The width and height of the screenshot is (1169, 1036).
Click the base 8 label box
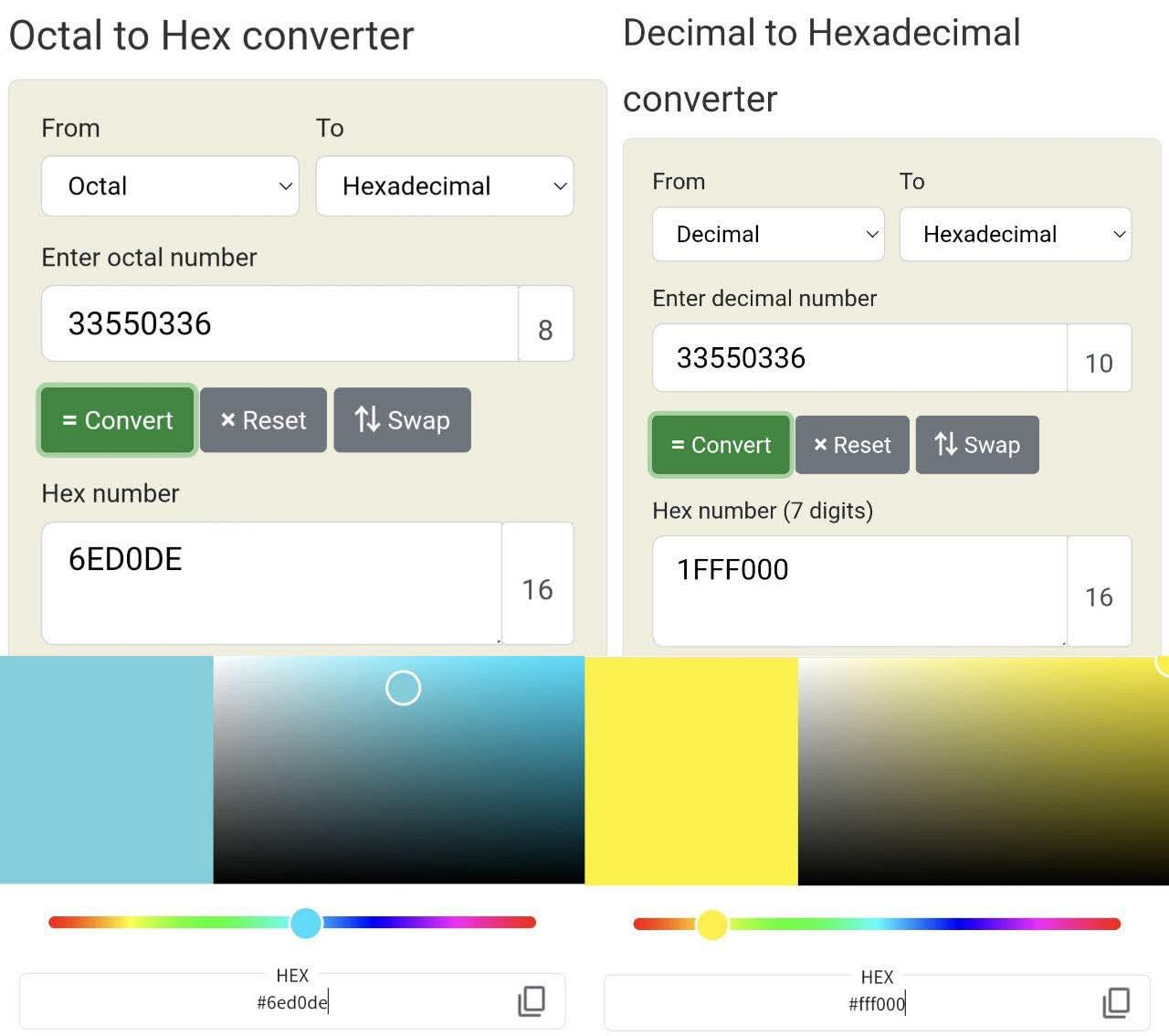click(546, 323)
